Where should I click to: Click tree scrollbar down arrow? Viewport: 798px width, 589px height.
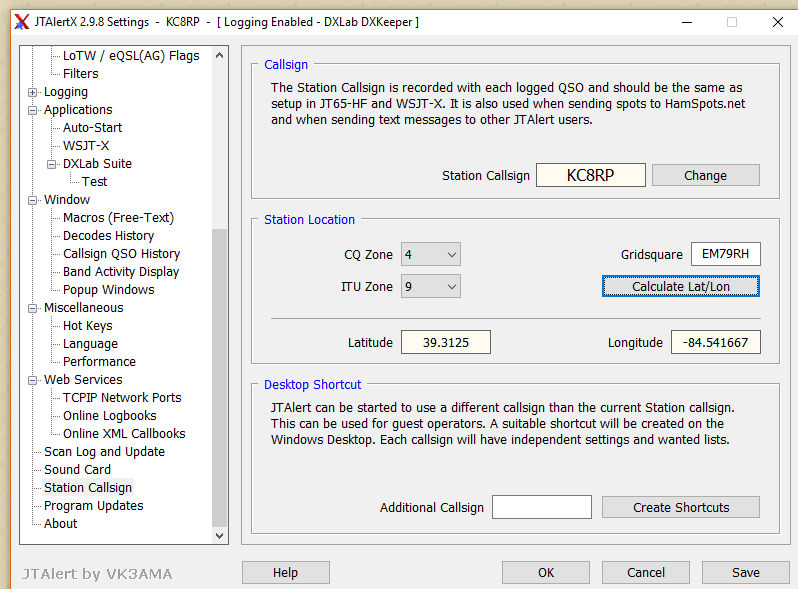[x=219, y=536]
